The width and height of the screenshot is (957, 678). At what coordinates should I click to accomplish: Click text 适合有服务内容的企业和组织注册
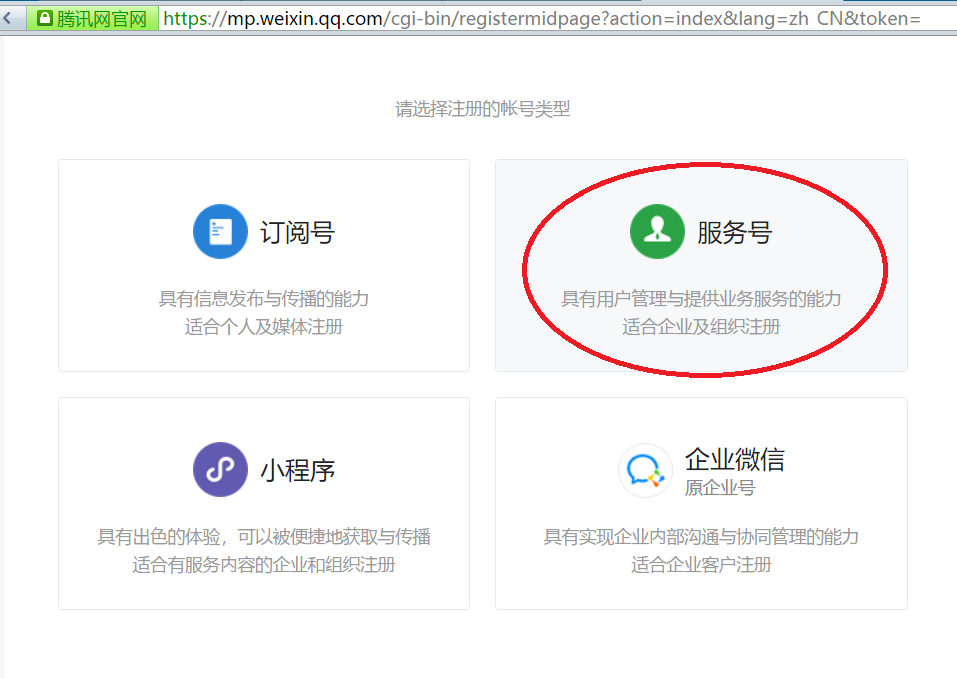point(264,564)
